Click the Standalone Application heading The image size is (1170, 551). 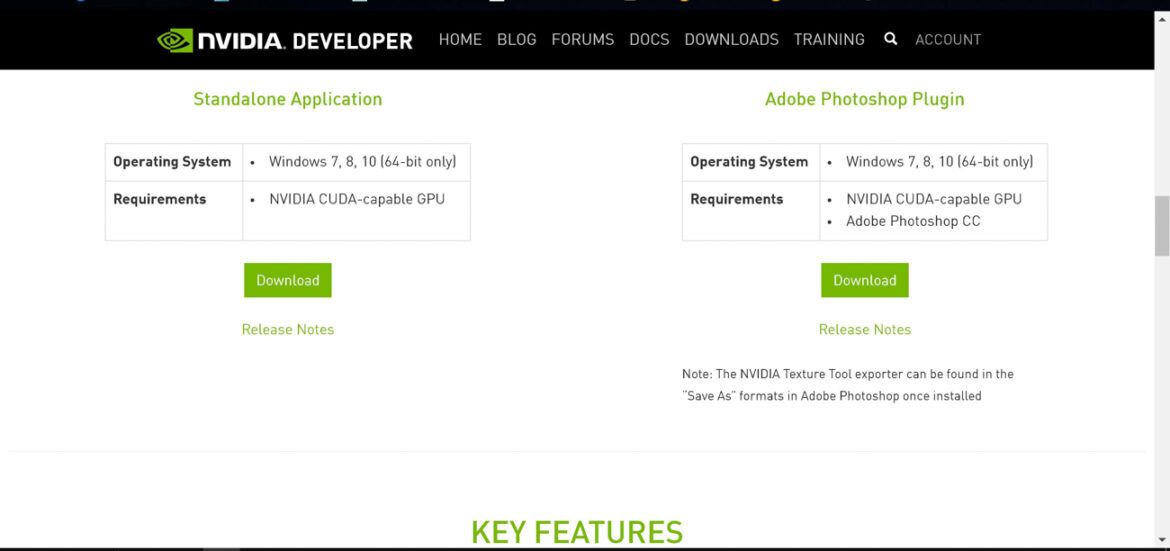287,99
